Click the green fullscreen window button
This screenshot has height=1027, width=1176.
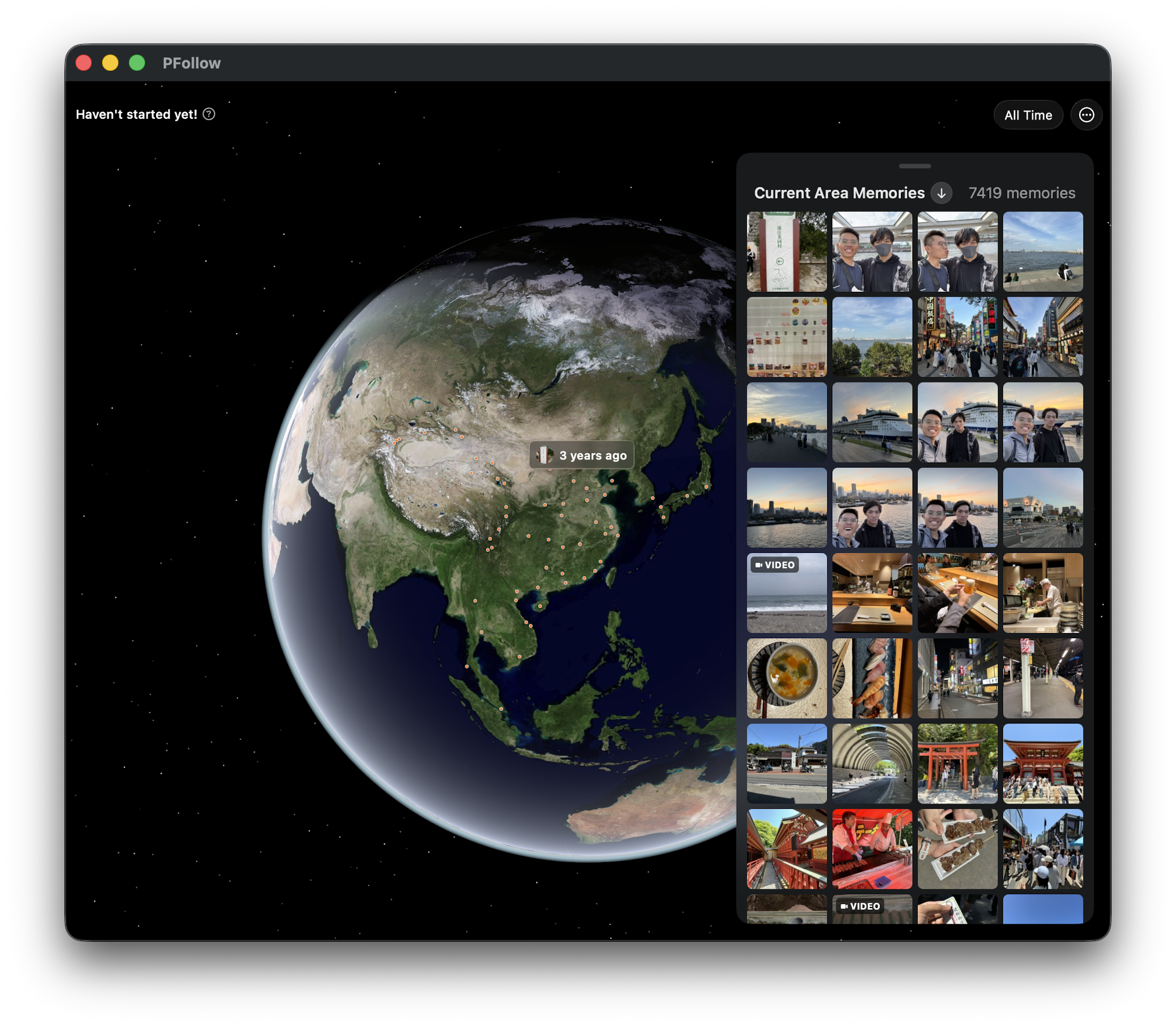click(137, 63)
